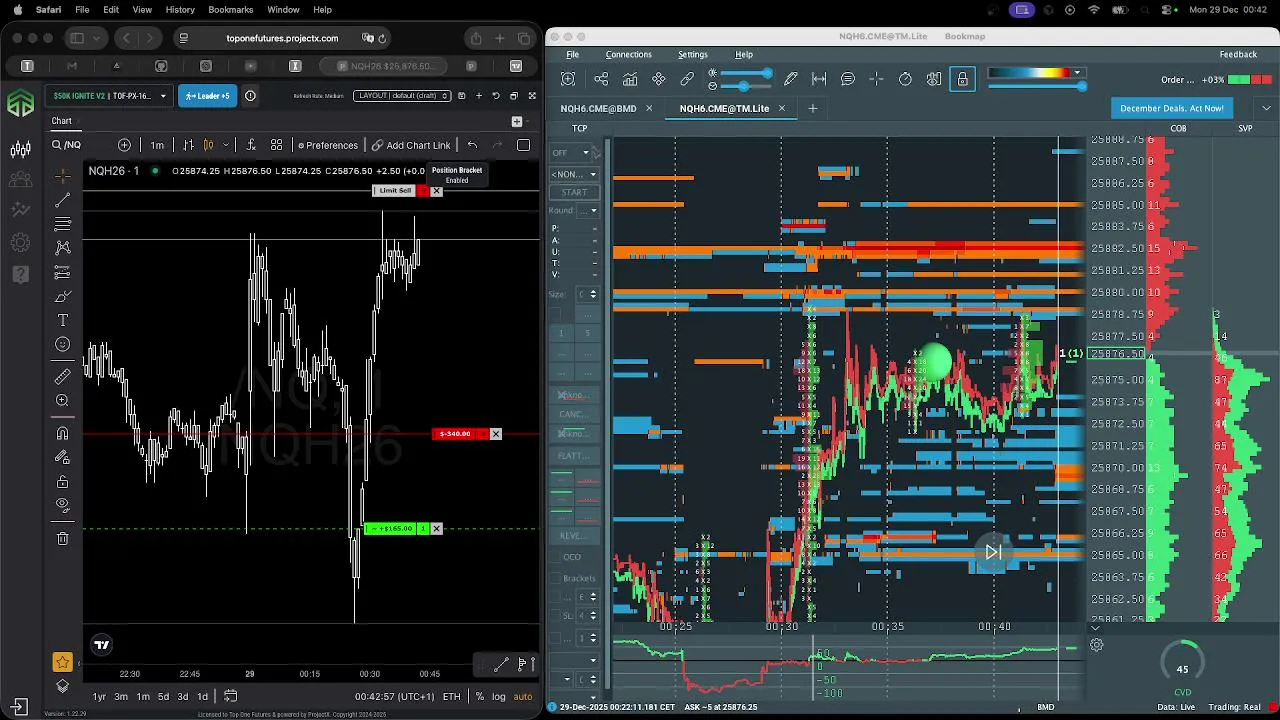Click the December Deals. Act Now! banner
Screen dimensions: 1280x720
pyautogui.click(x=1172, y=108)
